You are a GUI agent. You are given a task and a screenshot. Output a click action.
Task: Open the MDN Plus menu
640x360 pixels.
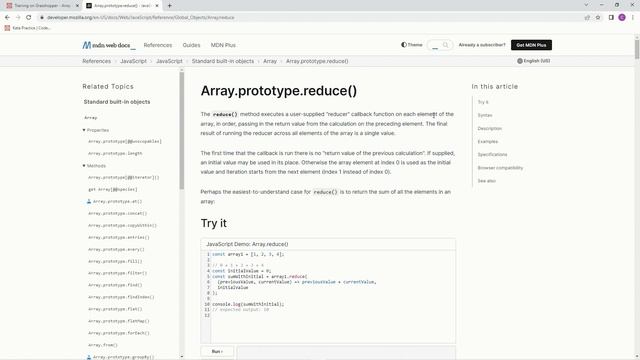point(223,45)
